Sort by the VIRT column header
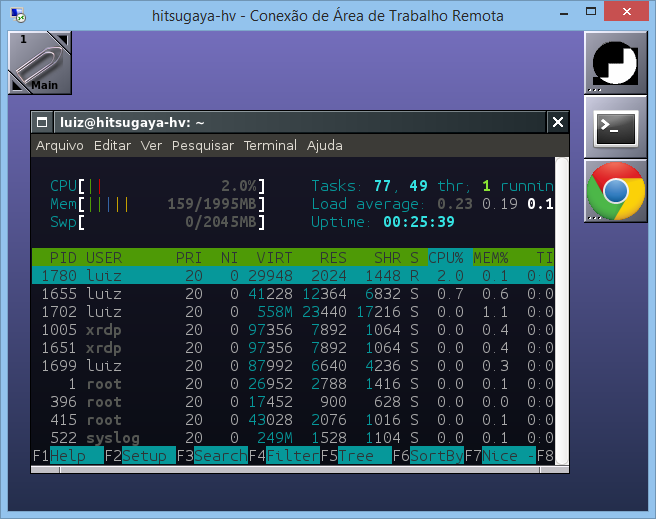 274,258
